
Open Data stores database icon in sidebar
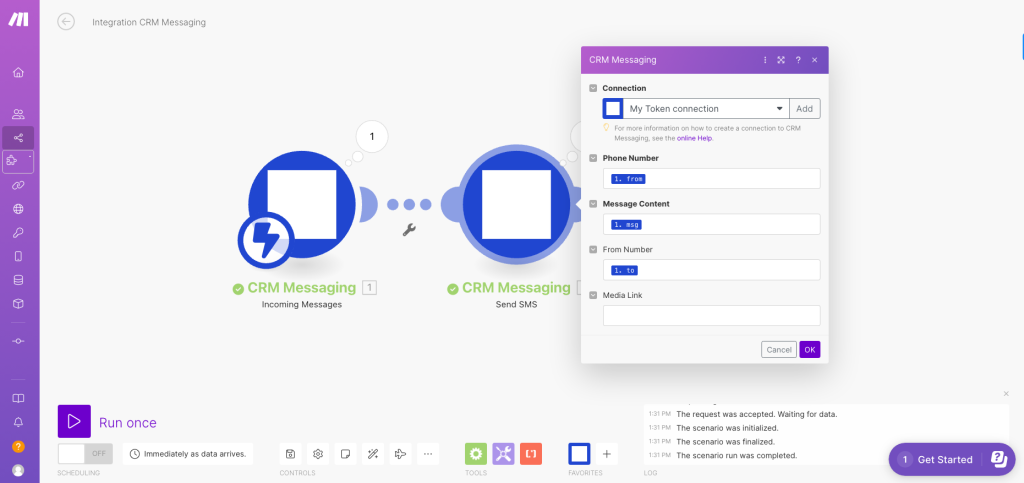coord(18,280)
